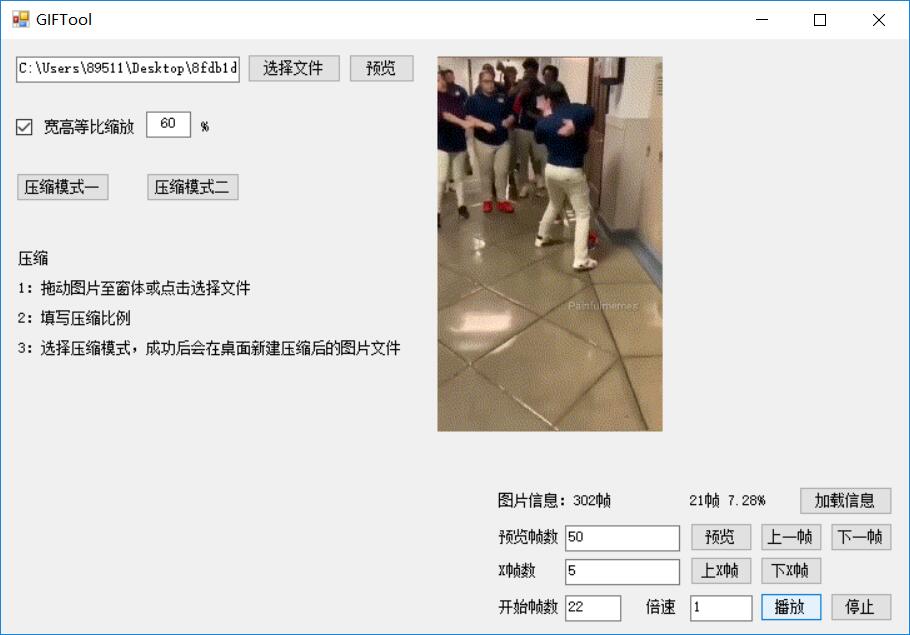The height and width of the screenshot is (635, 910).
Task: Click the X帧数 label
Action: pyautogui.click(x=517, y=571)
